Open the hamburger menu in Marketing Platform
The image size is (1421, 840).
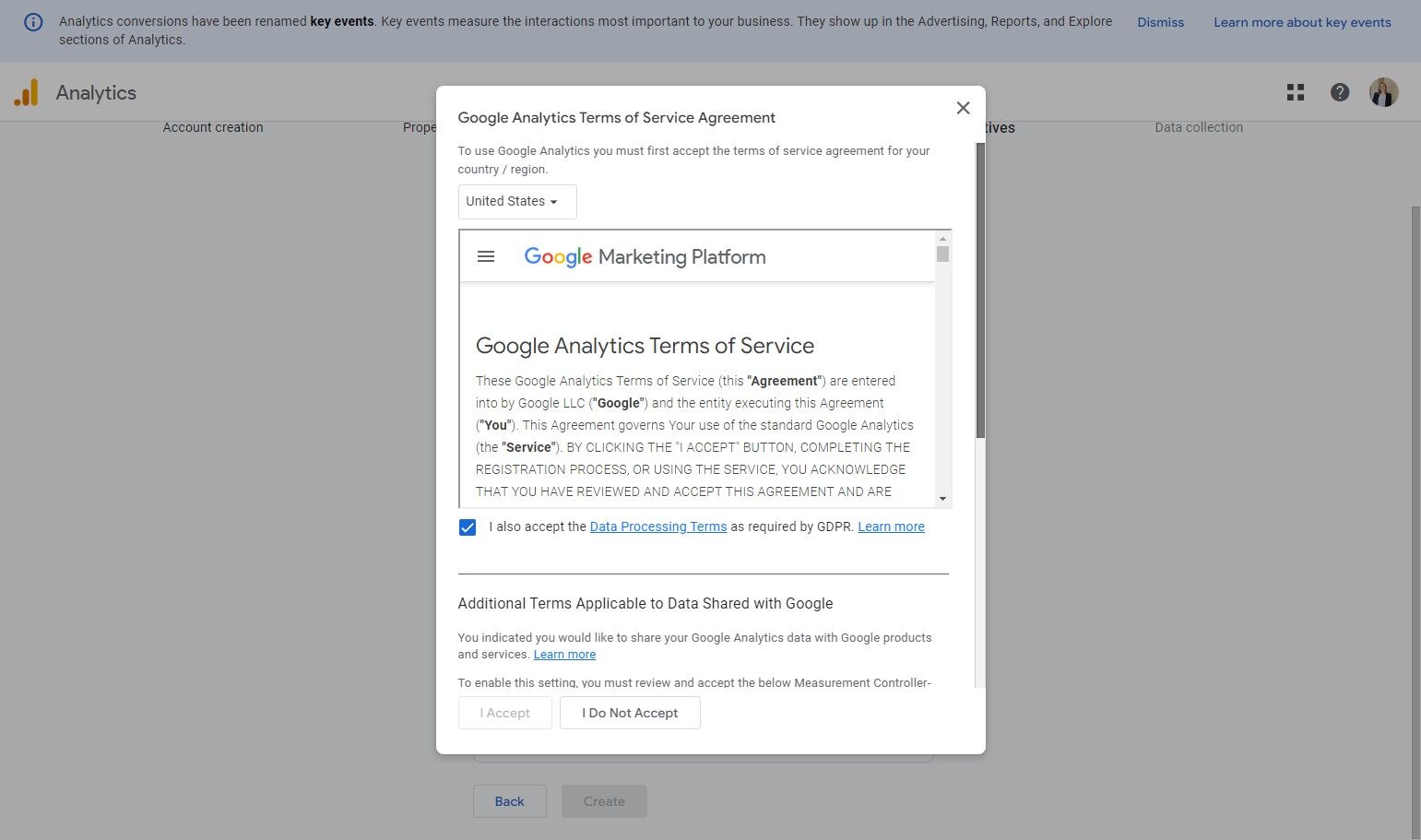486,256
